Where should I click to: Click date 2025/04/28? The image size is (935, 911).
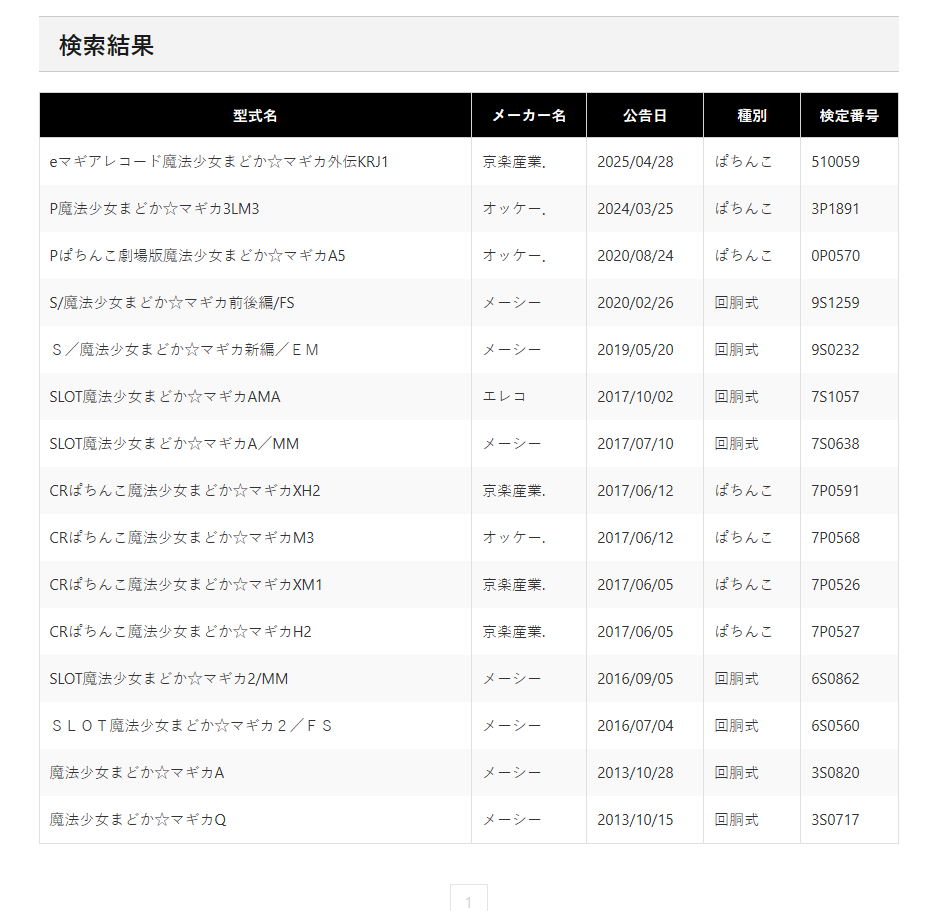(x=636, y=162)
